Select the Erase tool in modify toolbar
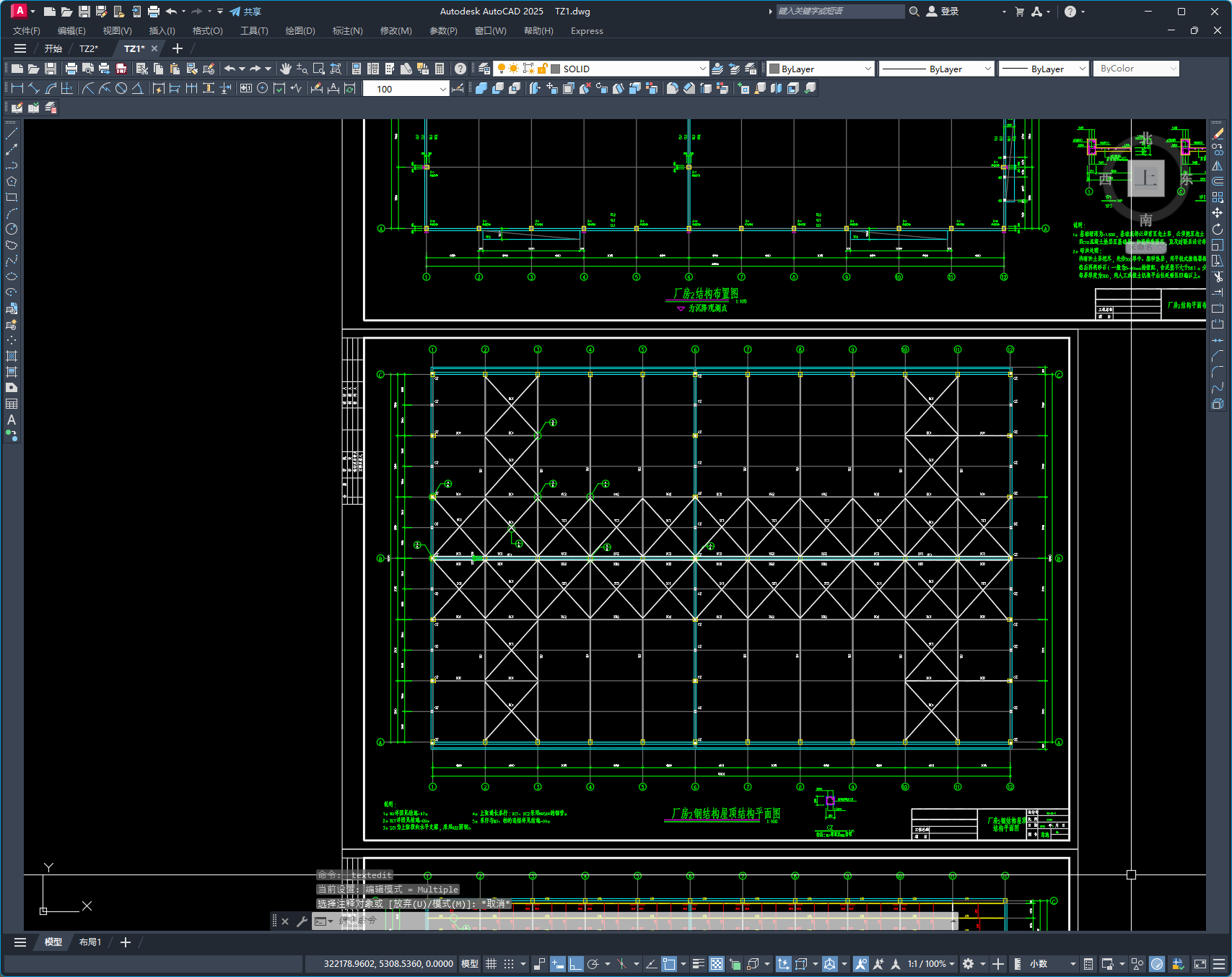This screenshot has height=977, width=1232. click(1218, 134)
